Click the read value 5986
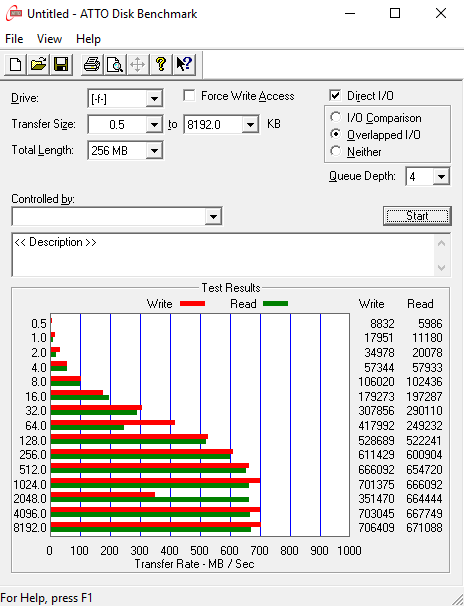Screen dimensions: 464x606 (430, 324)
